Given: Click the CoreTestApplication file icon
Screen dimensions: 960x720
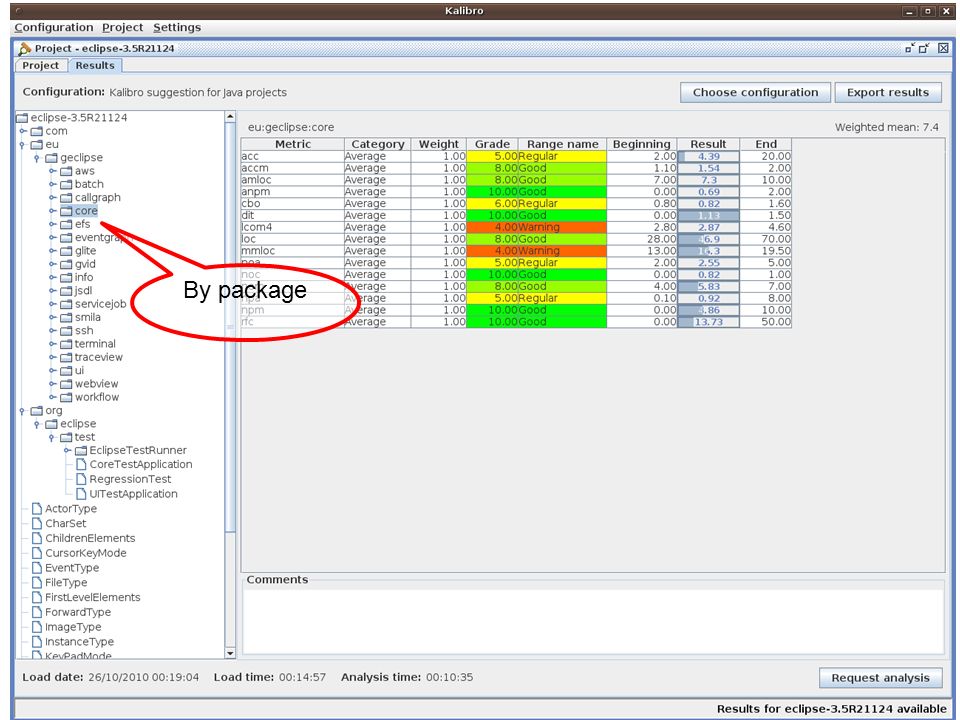Looking at the screenshot, I should pyautogui.click(x=81, y=465).
